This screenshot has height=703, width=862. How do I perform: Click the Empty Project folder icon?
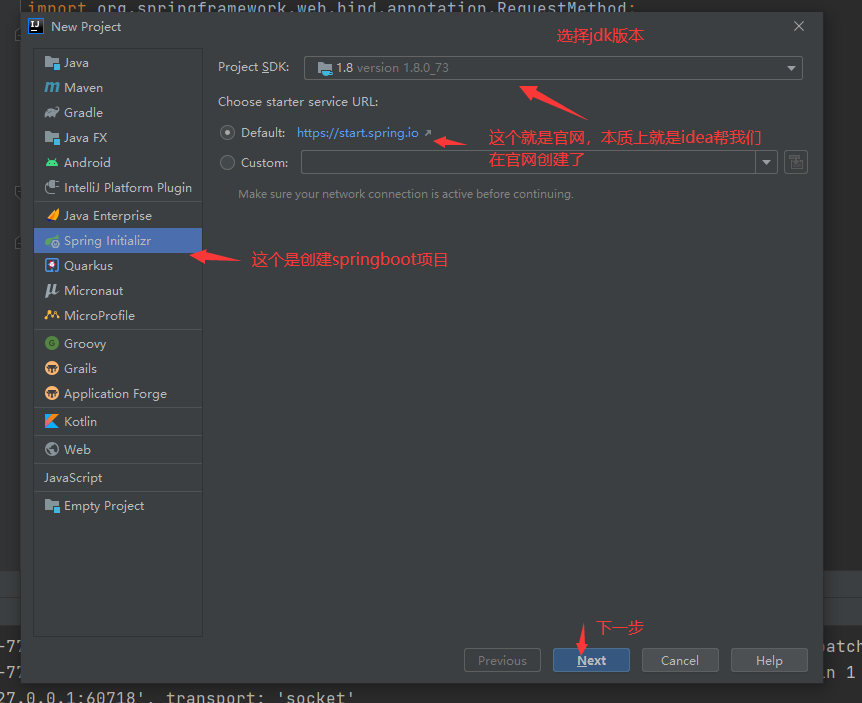point(52,506)
